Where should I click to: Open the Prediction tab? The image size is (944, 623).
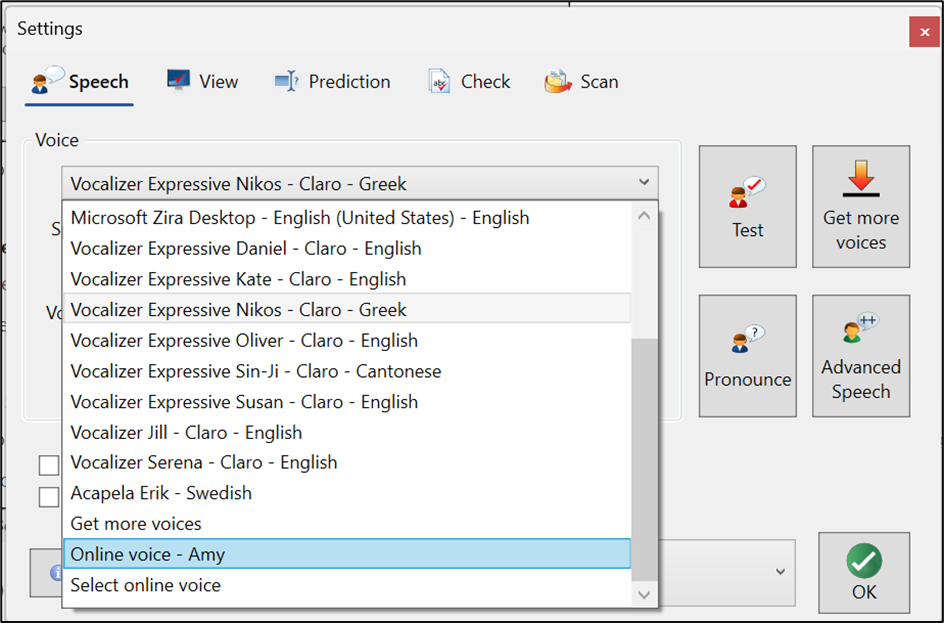(332, 82)
